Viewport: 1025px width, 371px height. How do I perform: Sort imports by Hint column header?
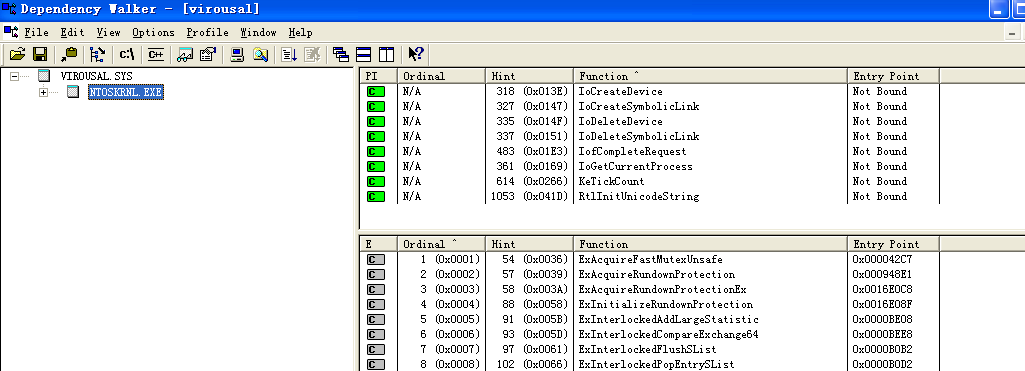coord(529,76)
